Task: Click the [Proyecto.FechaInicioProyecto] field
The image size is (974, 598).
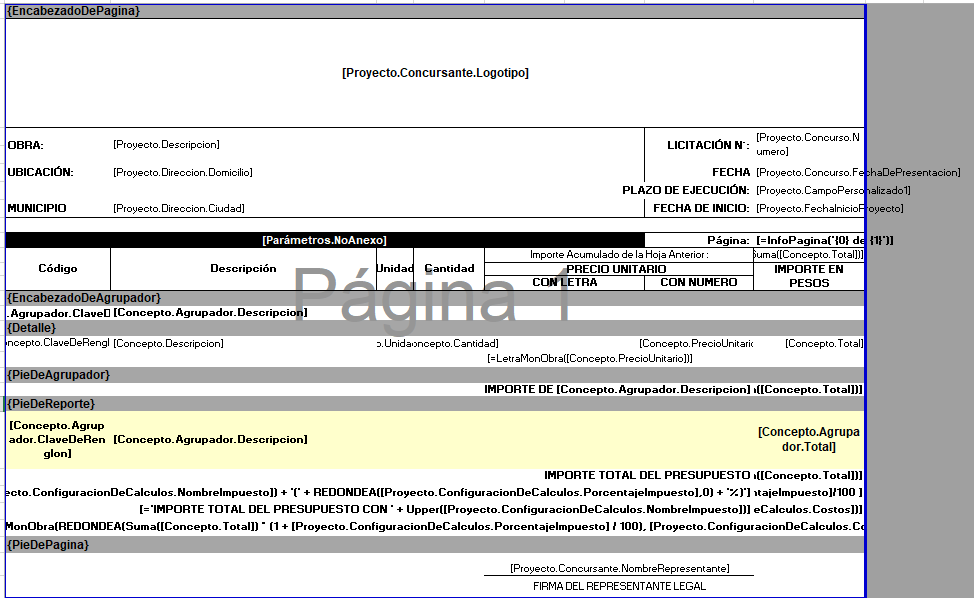Action: [x=829, y=208]
